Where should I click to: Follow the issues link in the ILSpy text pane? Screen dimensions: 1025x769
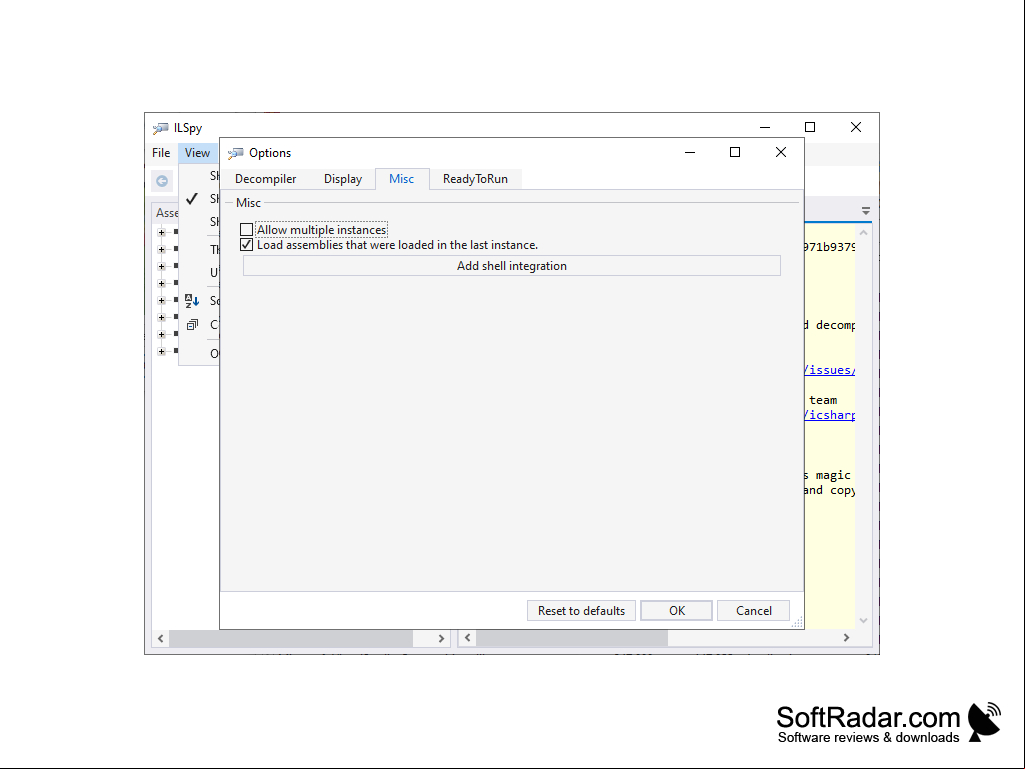point(830,370)
